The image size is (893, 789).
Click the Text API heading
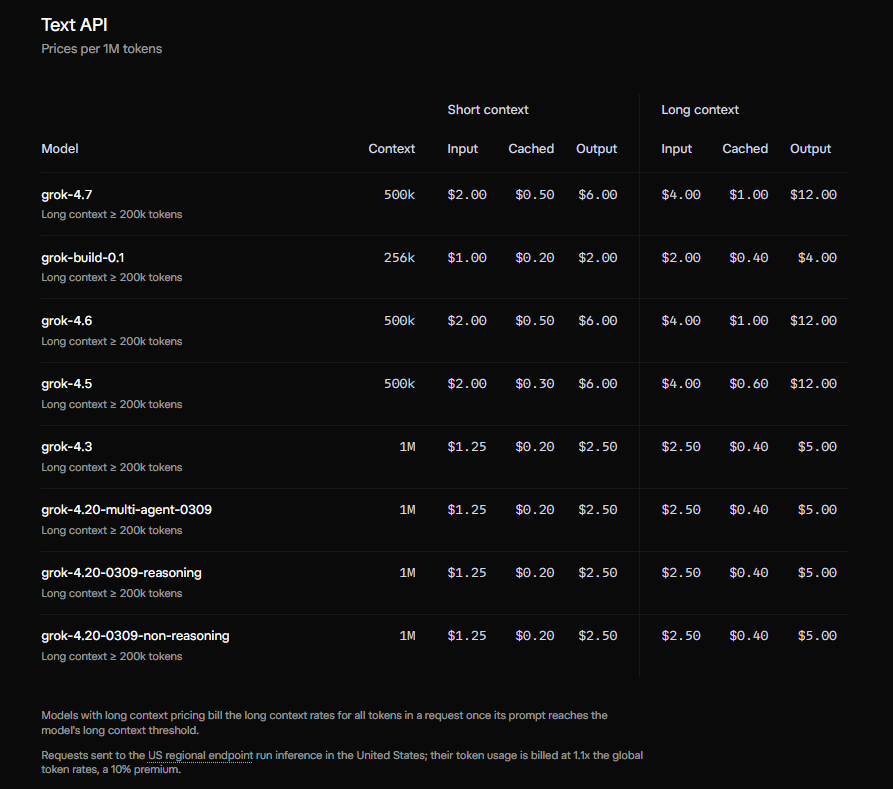(74, 25)
